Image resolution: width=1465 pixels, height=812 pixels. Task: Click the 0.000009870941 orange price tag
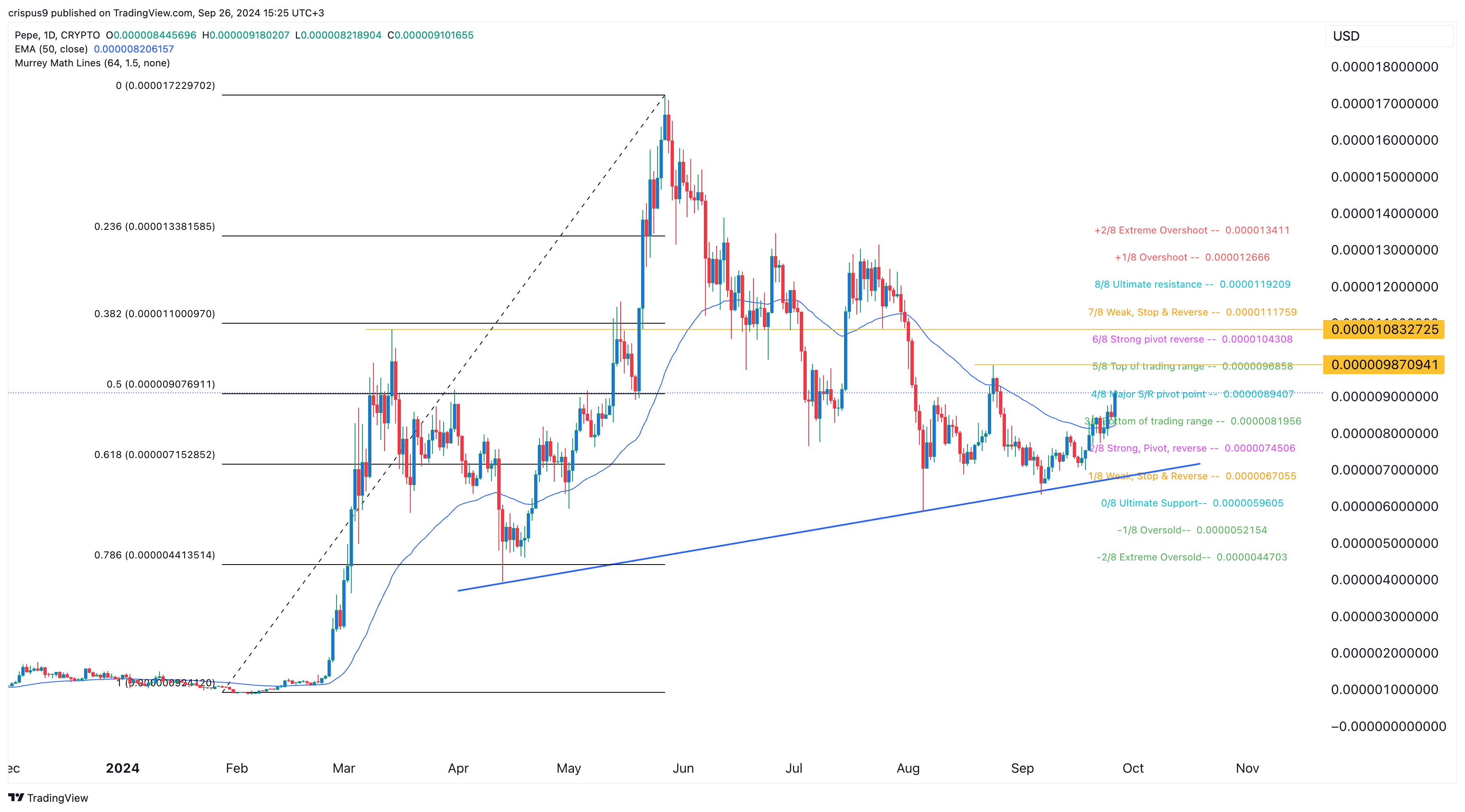point(1384,365)
